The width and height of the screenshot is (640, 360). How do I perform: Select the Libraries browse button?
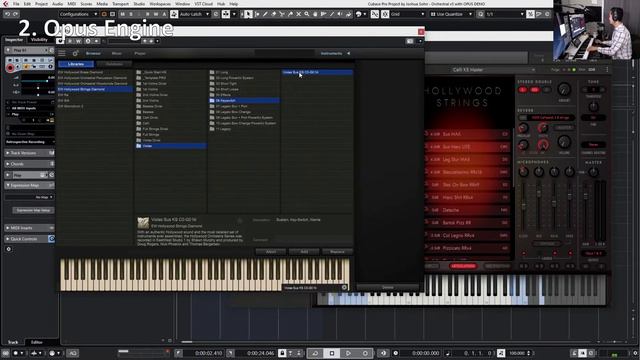tap(76, 64)
